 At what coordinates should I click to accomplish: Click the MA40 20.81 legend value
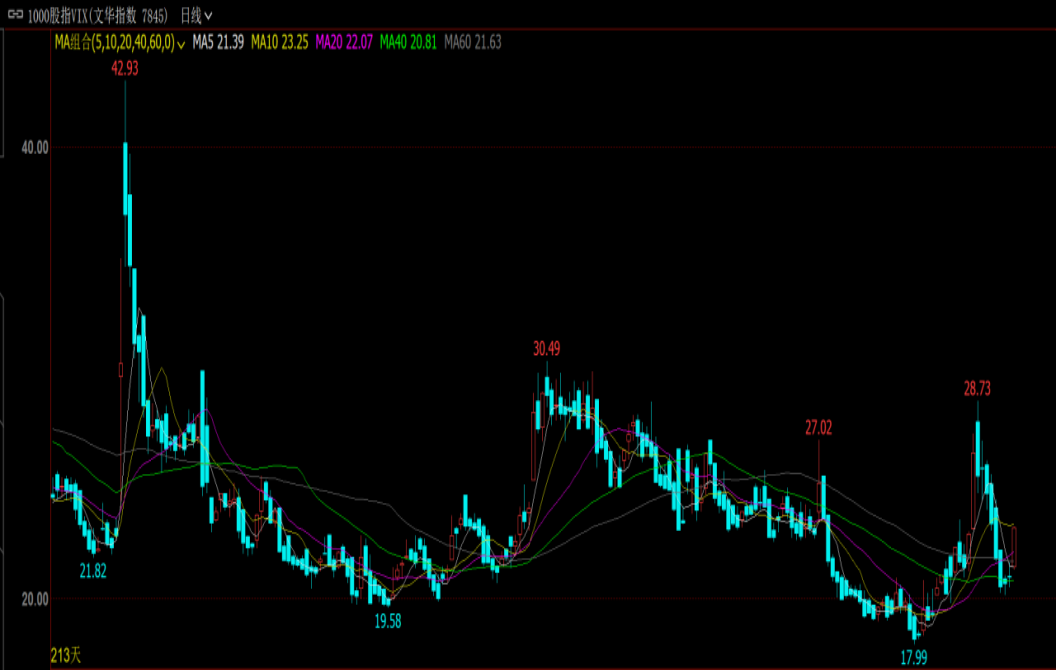[408, 42]
